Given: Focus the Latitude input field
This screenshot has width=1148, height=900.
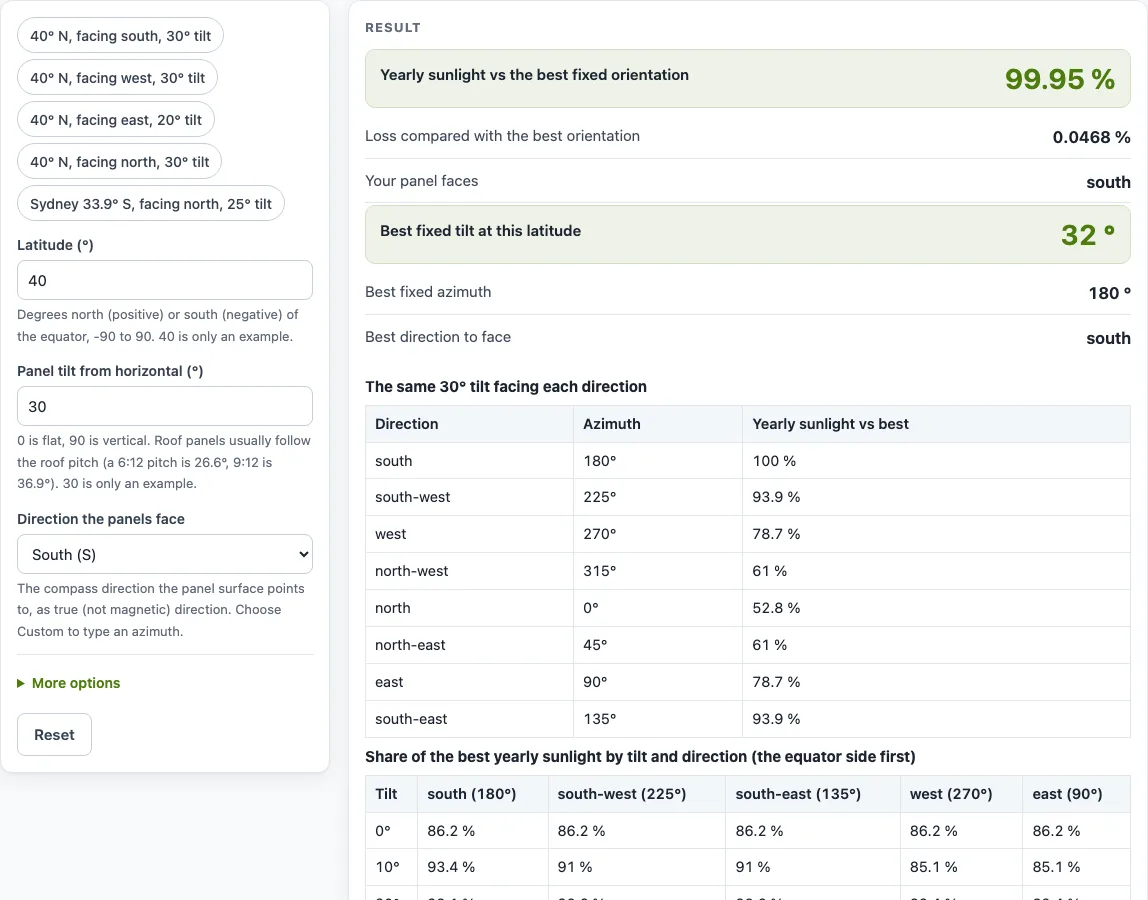Looking at the screenshot, I should pos(165,280).
